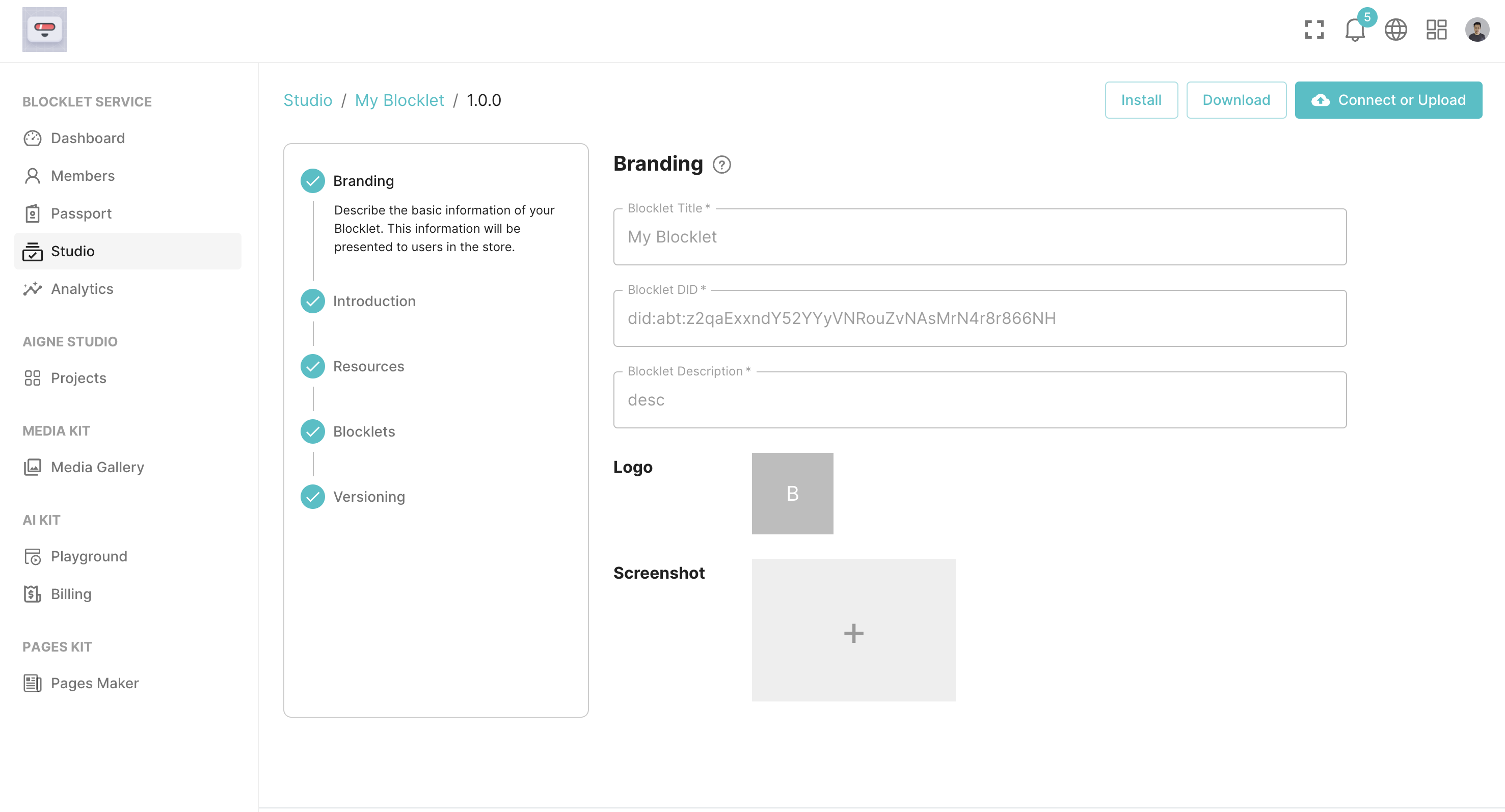This screenshot has height=812, width=1505.
Task: Open the apps grid icon
Action: 1436,29
